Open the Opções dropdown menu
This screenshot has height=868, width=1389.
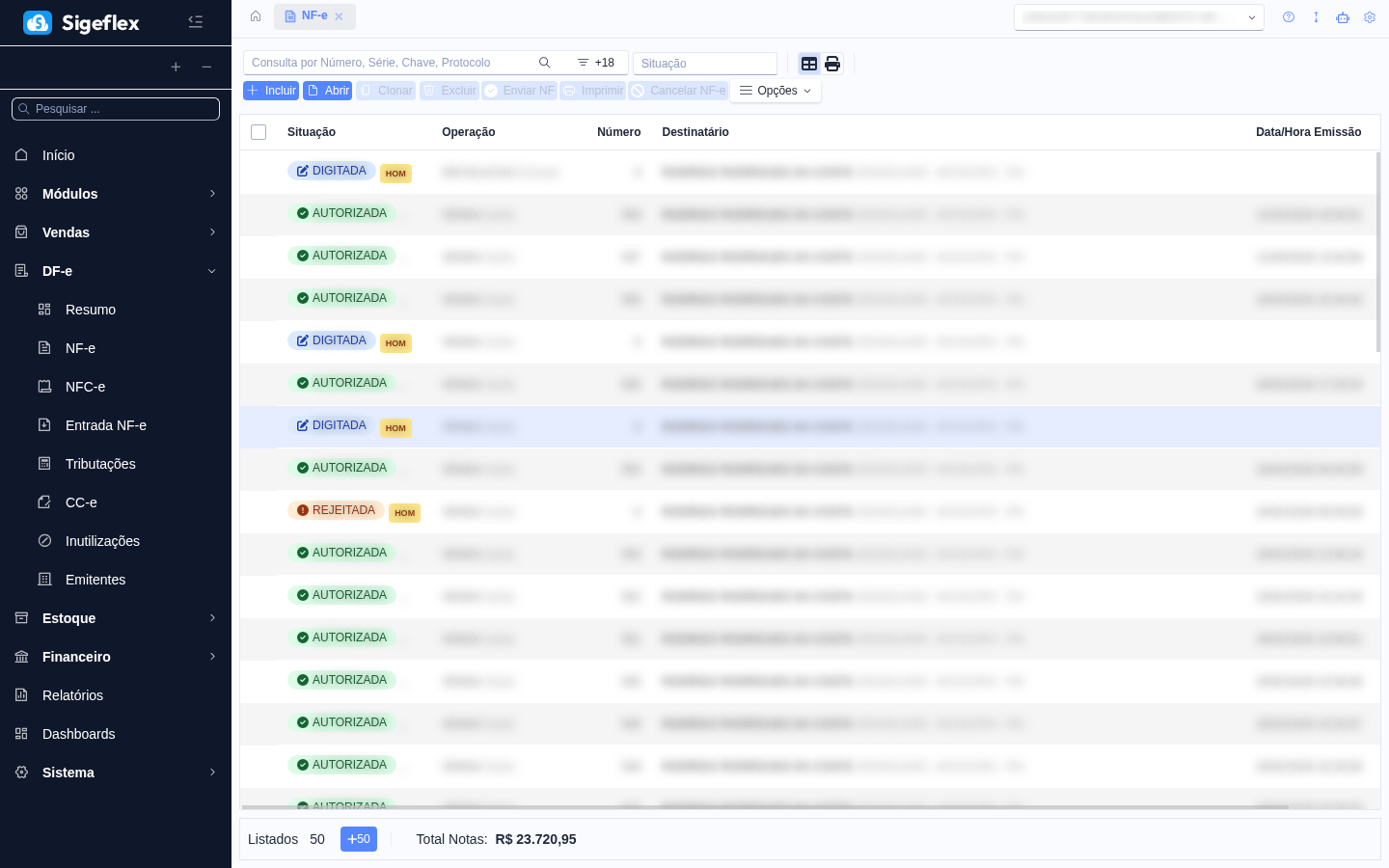tap(776, 91)
